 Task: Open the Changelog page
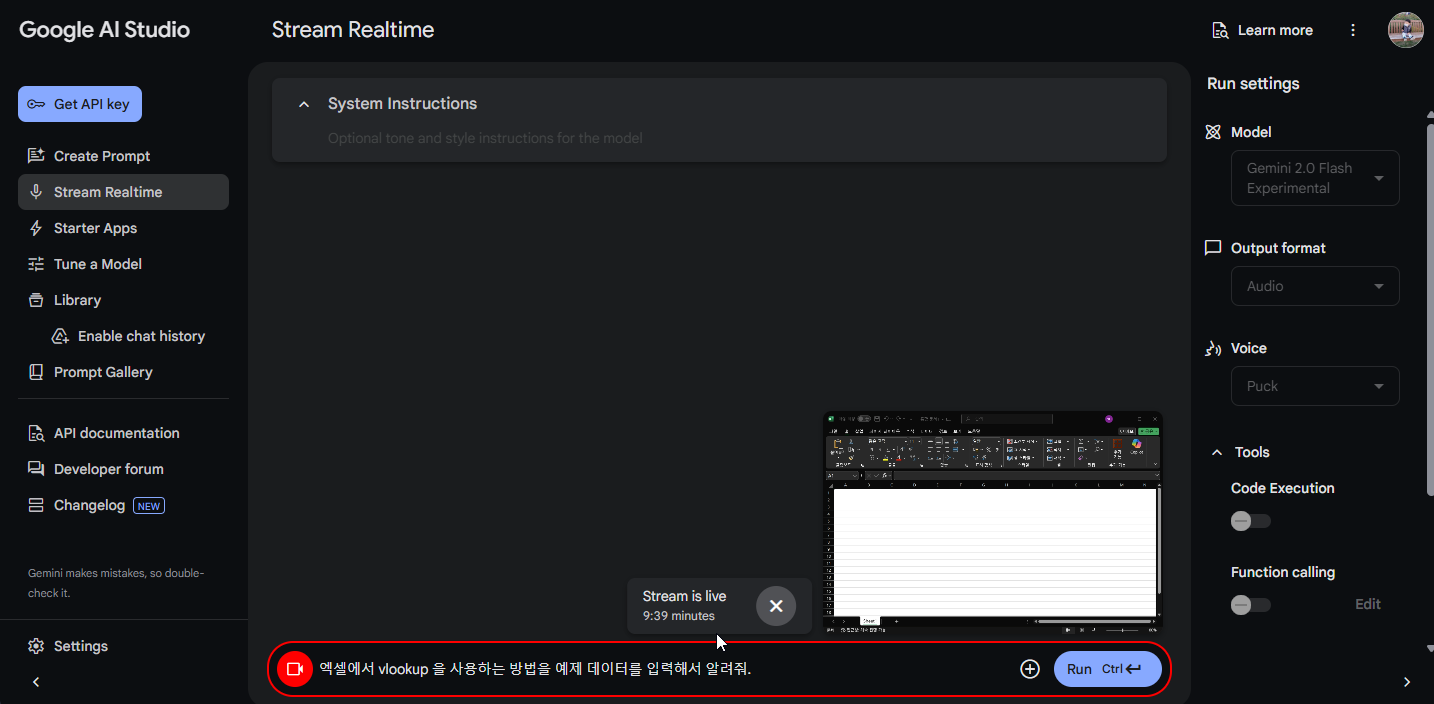point(89,505)
